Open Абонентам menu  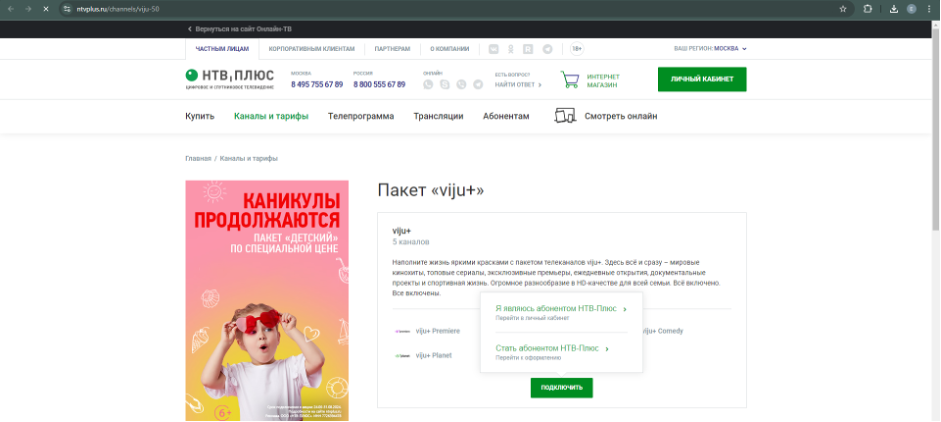point(506,116)
